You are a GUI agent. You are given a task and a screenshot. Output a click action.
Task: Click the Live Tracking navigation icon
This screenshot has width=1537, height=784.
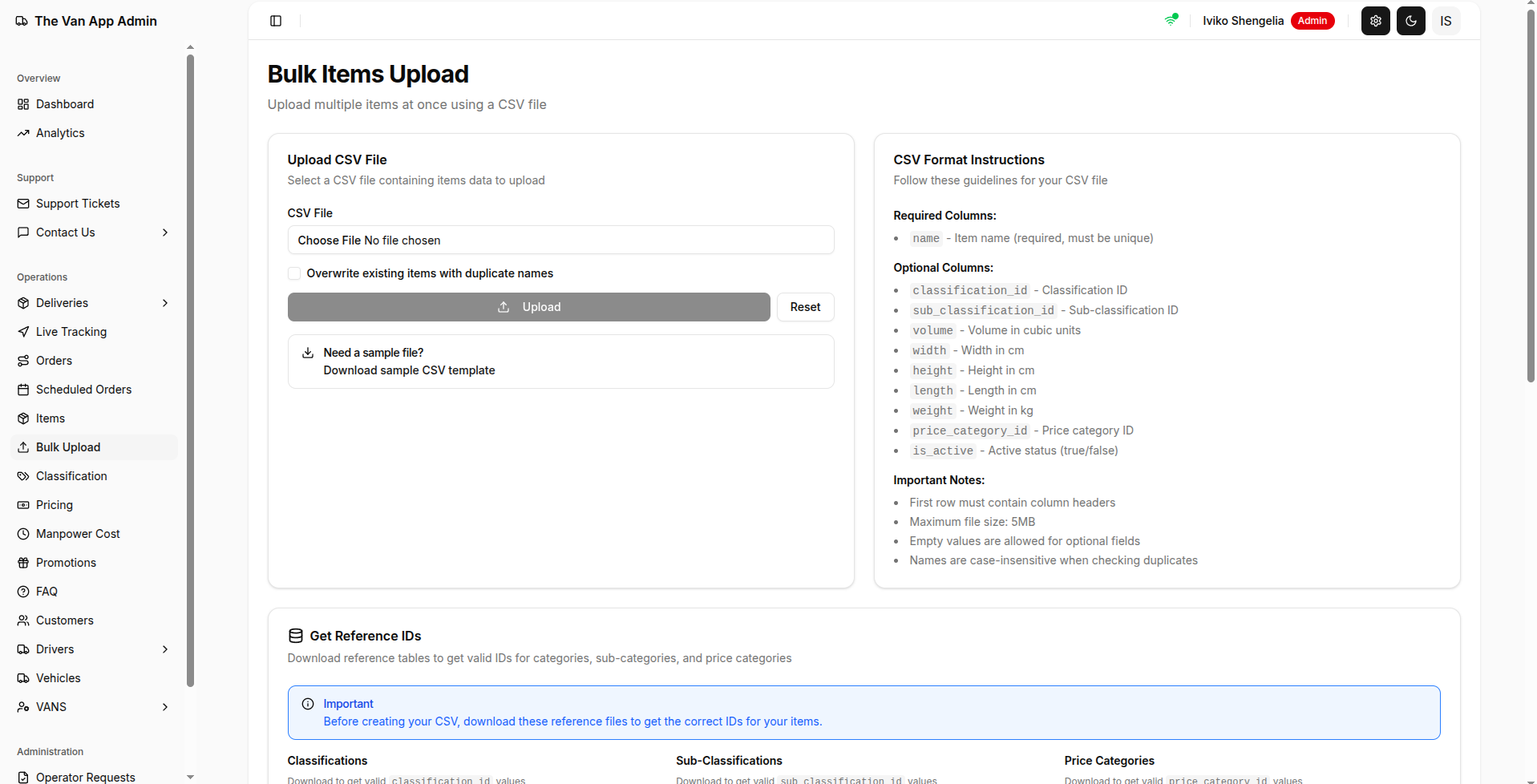coord(23,332)
